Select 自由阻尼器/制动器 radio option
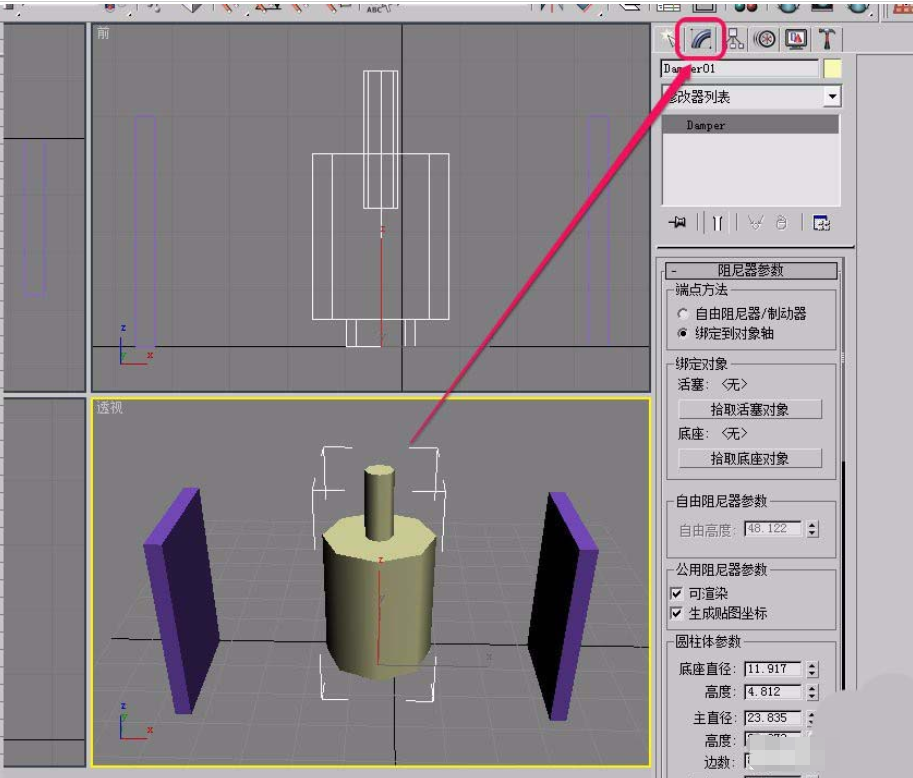 [x=683, y=314]
